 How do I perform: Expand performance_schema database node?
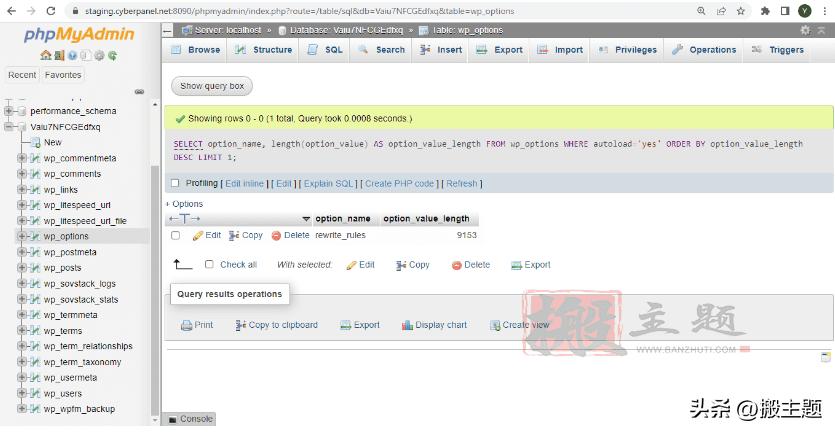coord(9,111)
